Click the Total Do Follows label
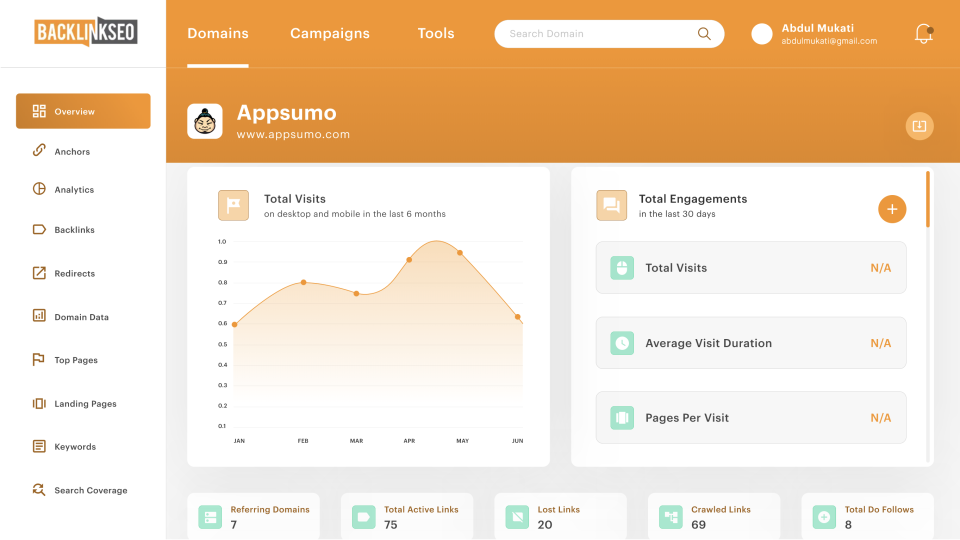 [879, 509]
